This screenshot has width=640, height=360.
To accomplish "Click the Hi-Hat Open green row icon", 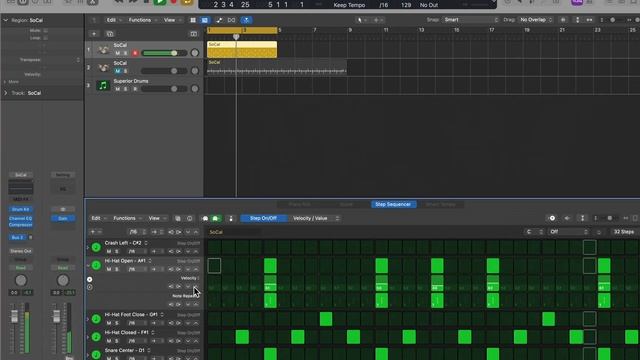I will 96,265.
